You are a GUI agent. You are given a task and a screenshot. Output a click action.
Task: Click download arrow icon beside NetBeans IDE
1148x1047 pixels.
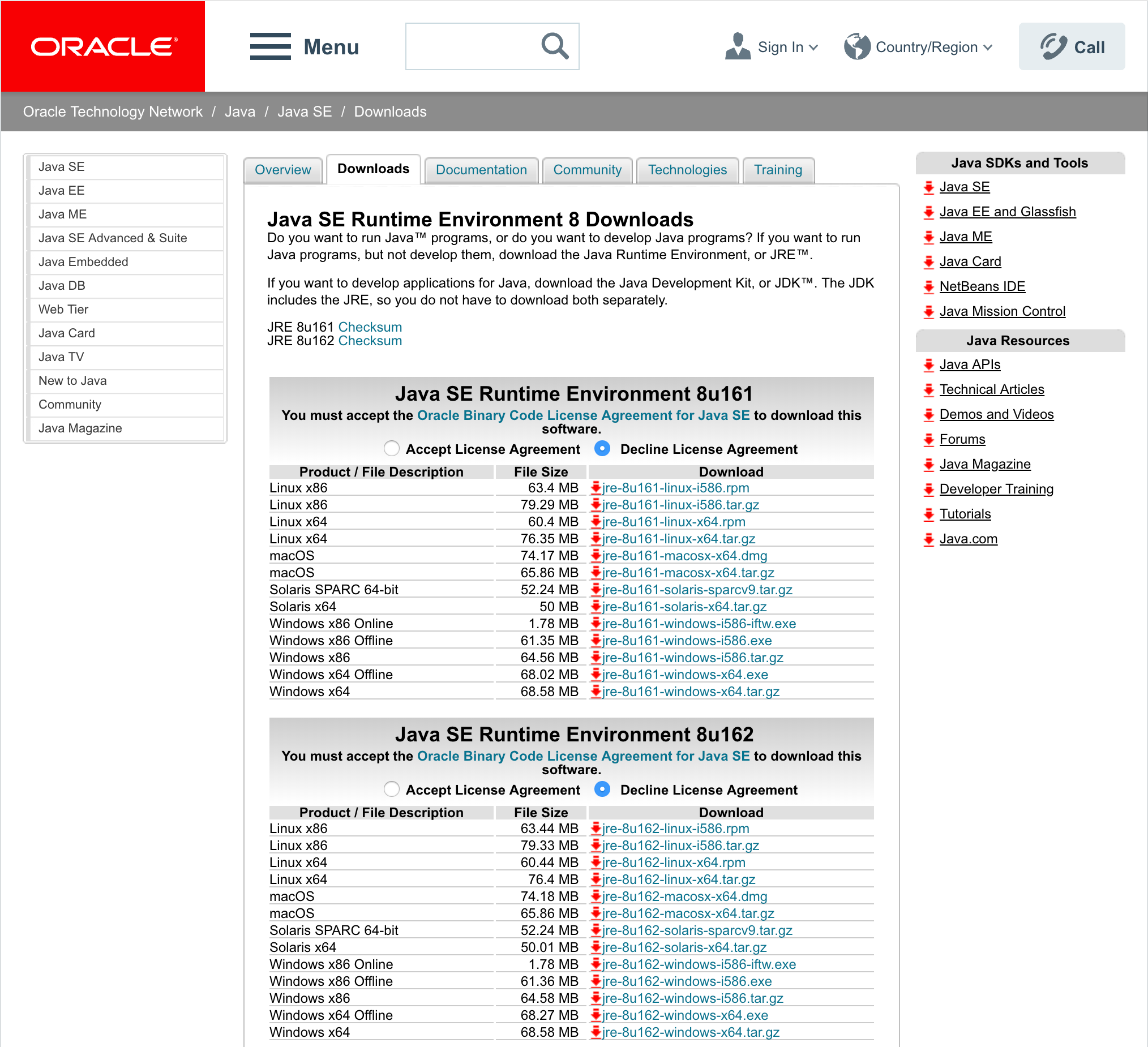tap(929, 287)
